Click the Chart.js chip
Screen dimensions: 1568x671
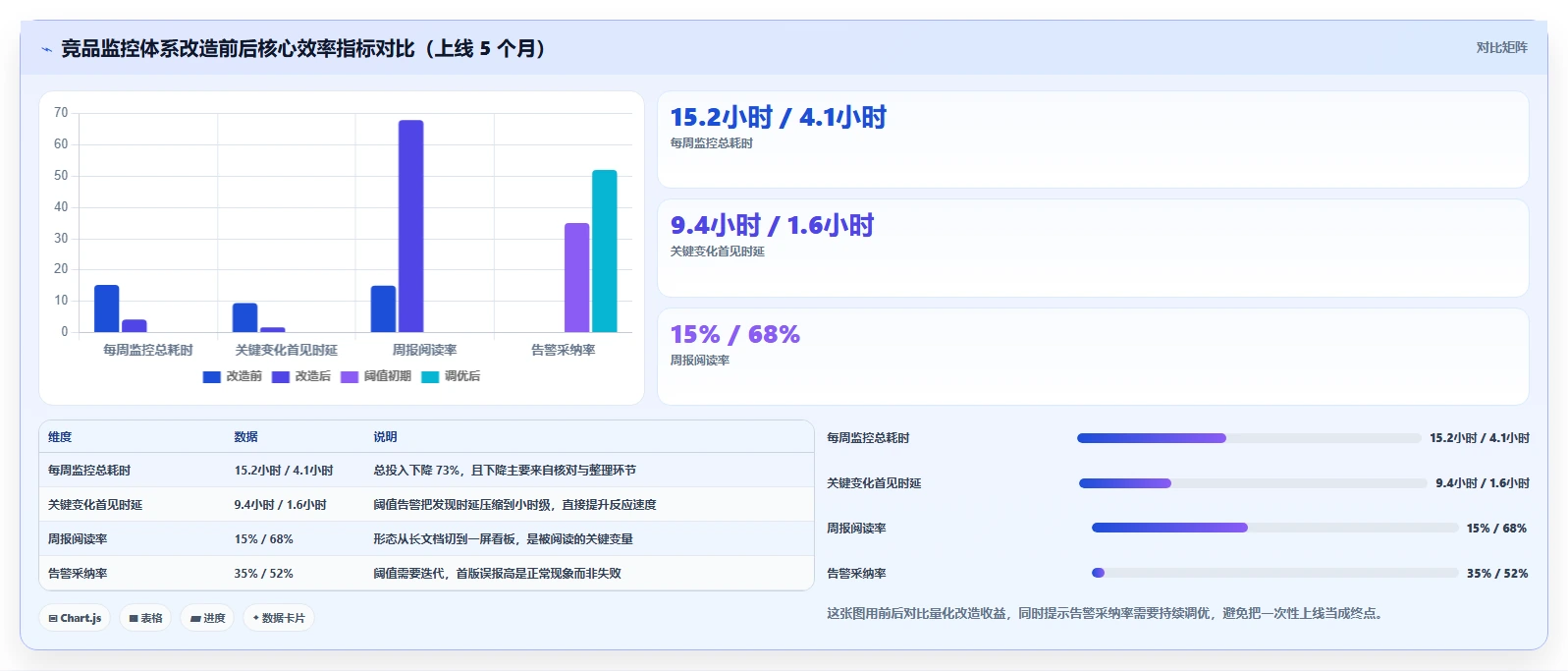pyautogui.click(x=75, y=618)
